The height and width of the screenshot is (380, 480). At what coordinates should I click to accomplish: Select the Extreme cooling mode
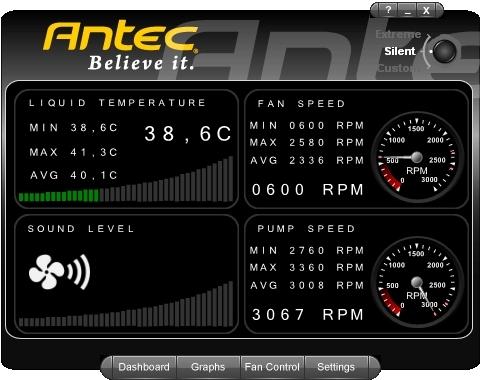[x=398, y=34]
